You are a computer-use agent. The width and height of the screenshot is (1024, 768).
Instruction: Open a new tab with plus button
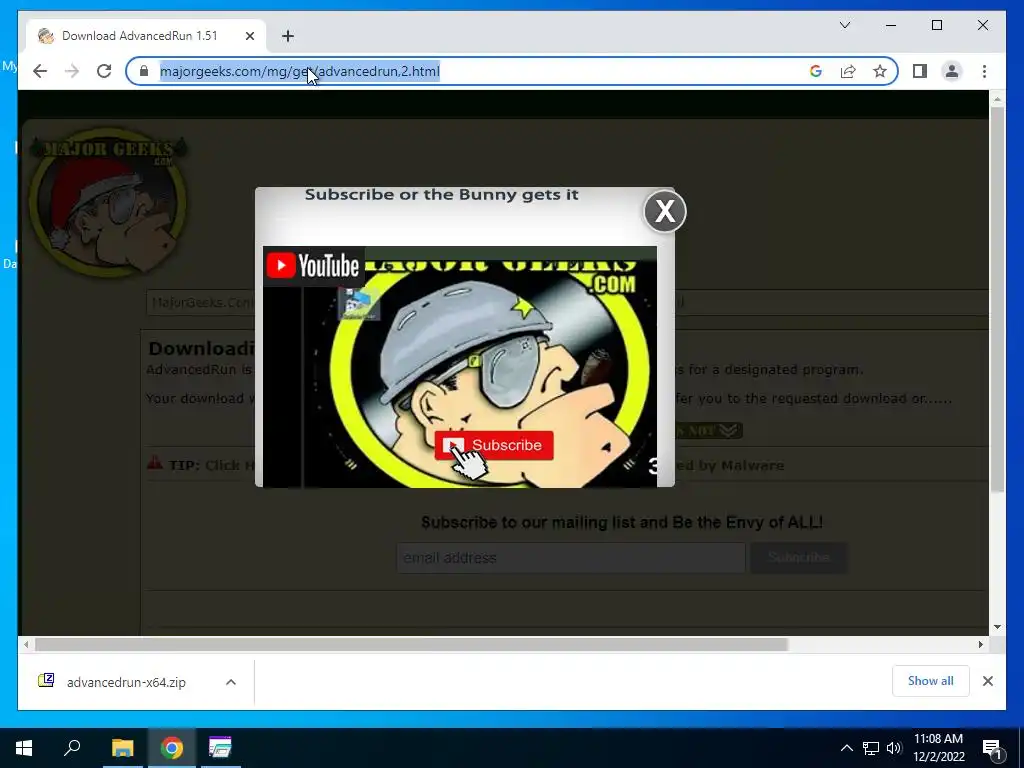[288, 36]
